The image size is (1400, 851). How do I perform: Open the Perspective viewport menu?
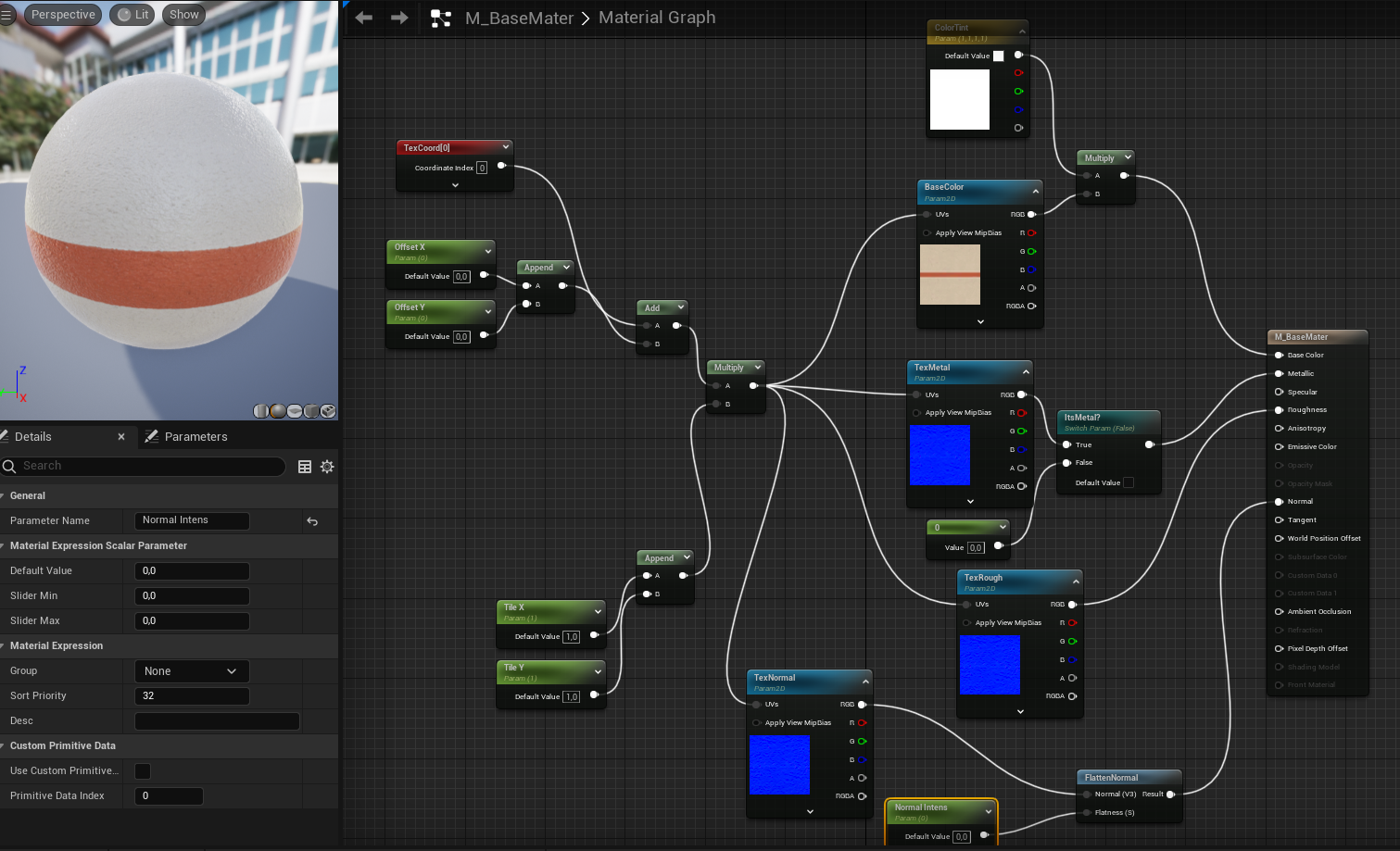(62, 15)
